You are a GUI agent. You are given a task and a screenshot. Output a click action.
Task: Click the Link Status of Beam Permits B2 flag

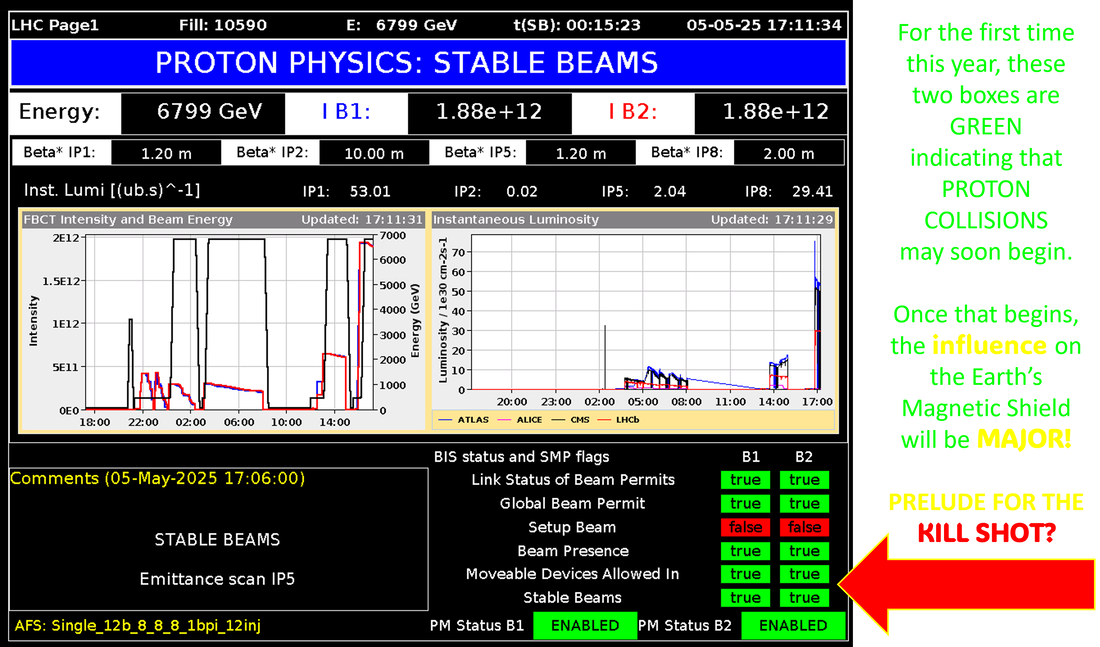coord(804,480)
